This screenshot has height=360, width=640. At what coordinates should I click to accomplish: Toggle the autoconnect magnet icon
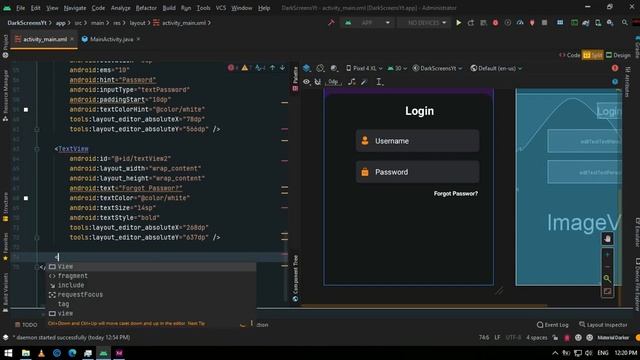click(318, 82)
